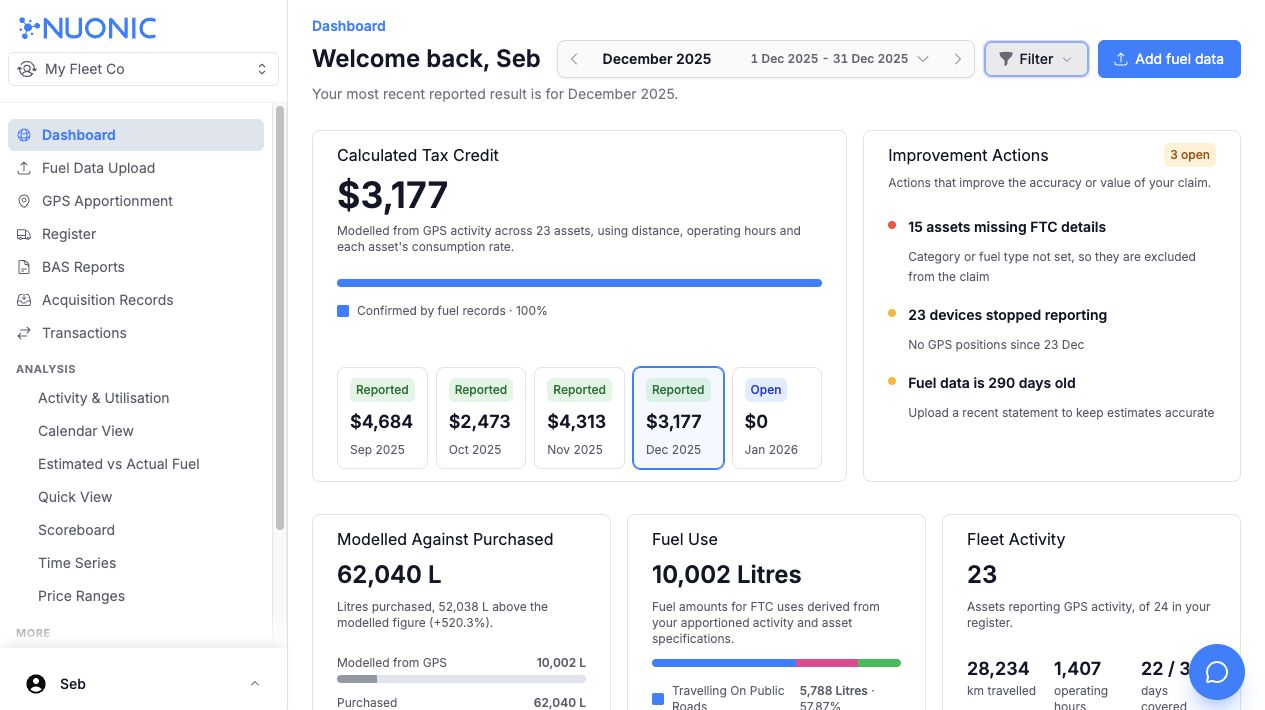The width and height of the screenshot is (1265, 710).
Task: Click the Transactions arrows icon
Action: click(24, 333)
